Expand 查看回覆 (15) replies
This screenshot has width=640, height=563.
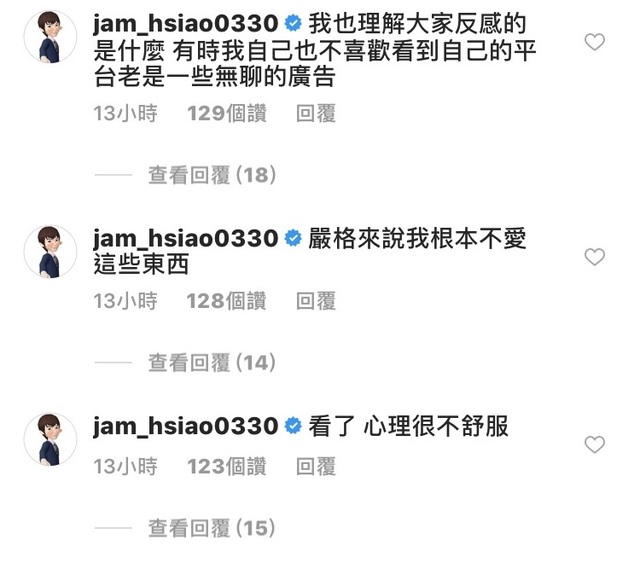point(211,528)
